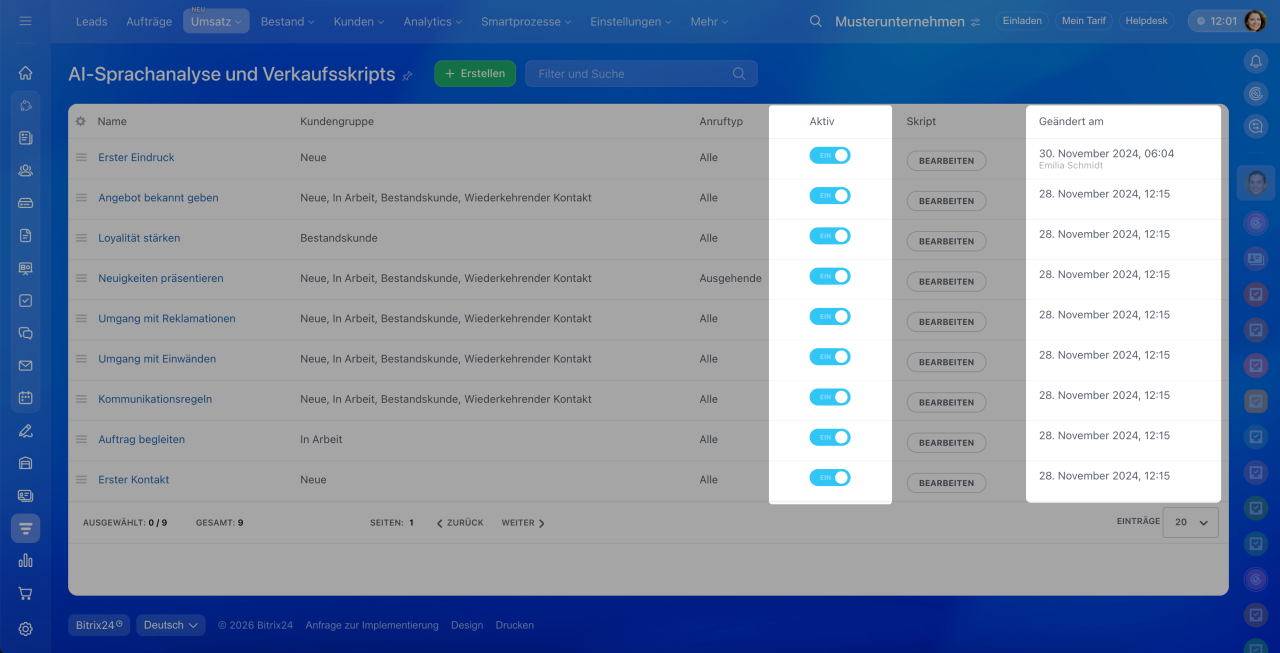This screenshot has width=1280, height=653.
Task: Open the calendar icon in left sidebar
Action: click(26, 398)
